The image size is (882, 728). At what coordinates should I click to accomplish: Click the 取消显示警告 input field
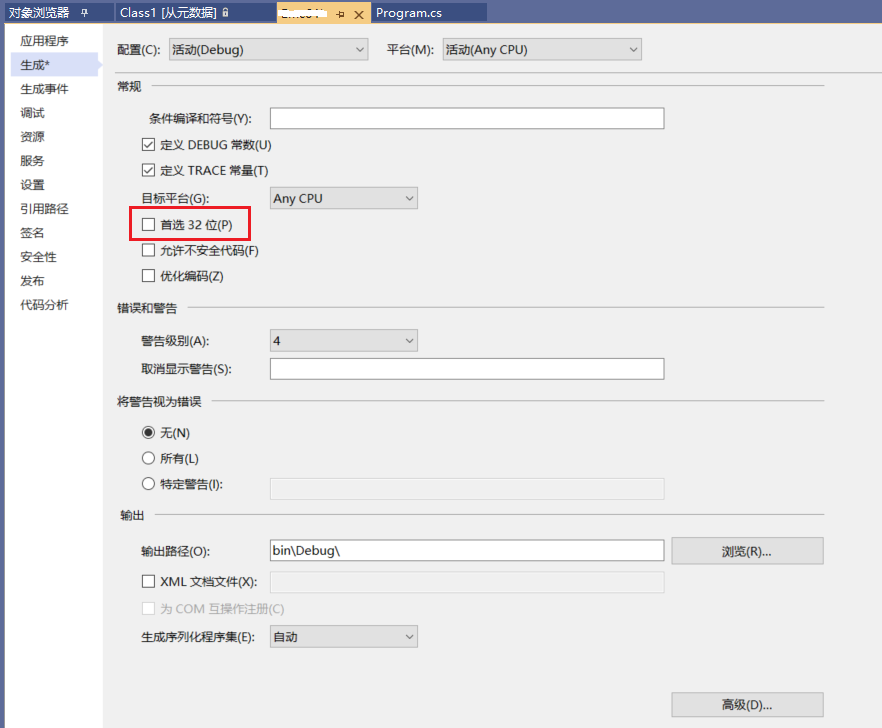pos(467,369)
